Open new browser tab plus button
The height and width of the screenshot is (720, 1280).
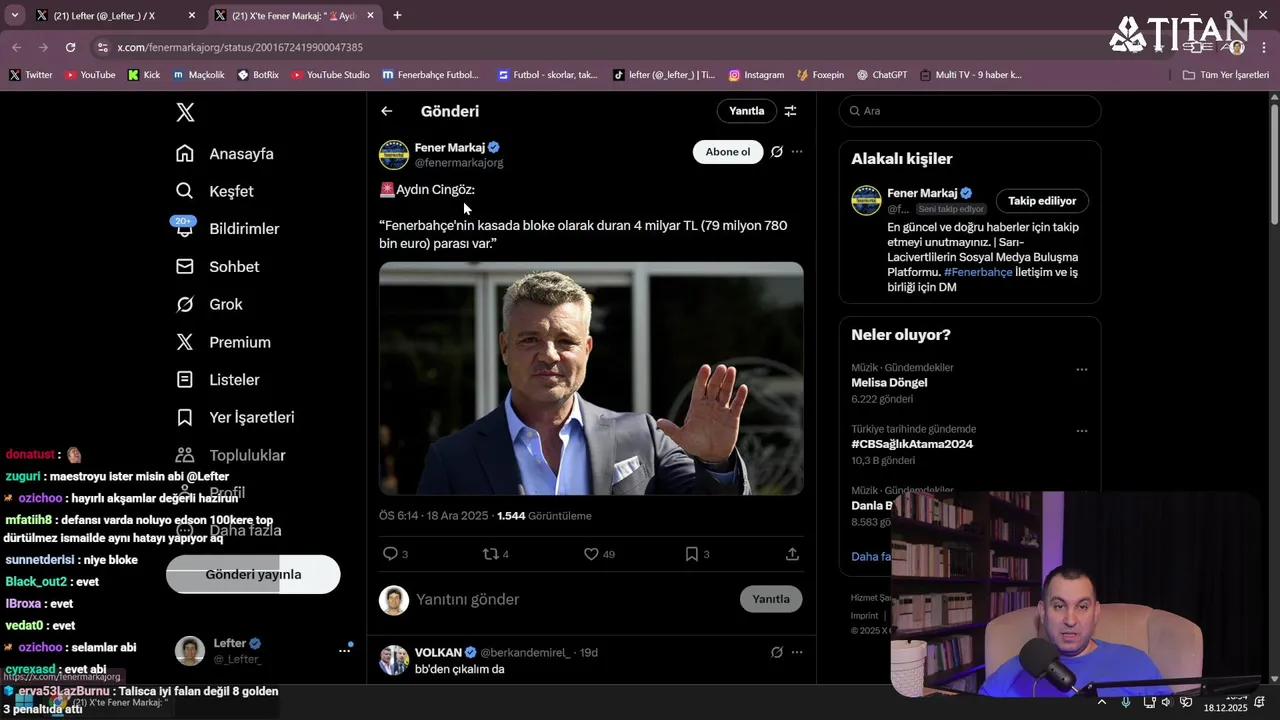tap(397, 15)
